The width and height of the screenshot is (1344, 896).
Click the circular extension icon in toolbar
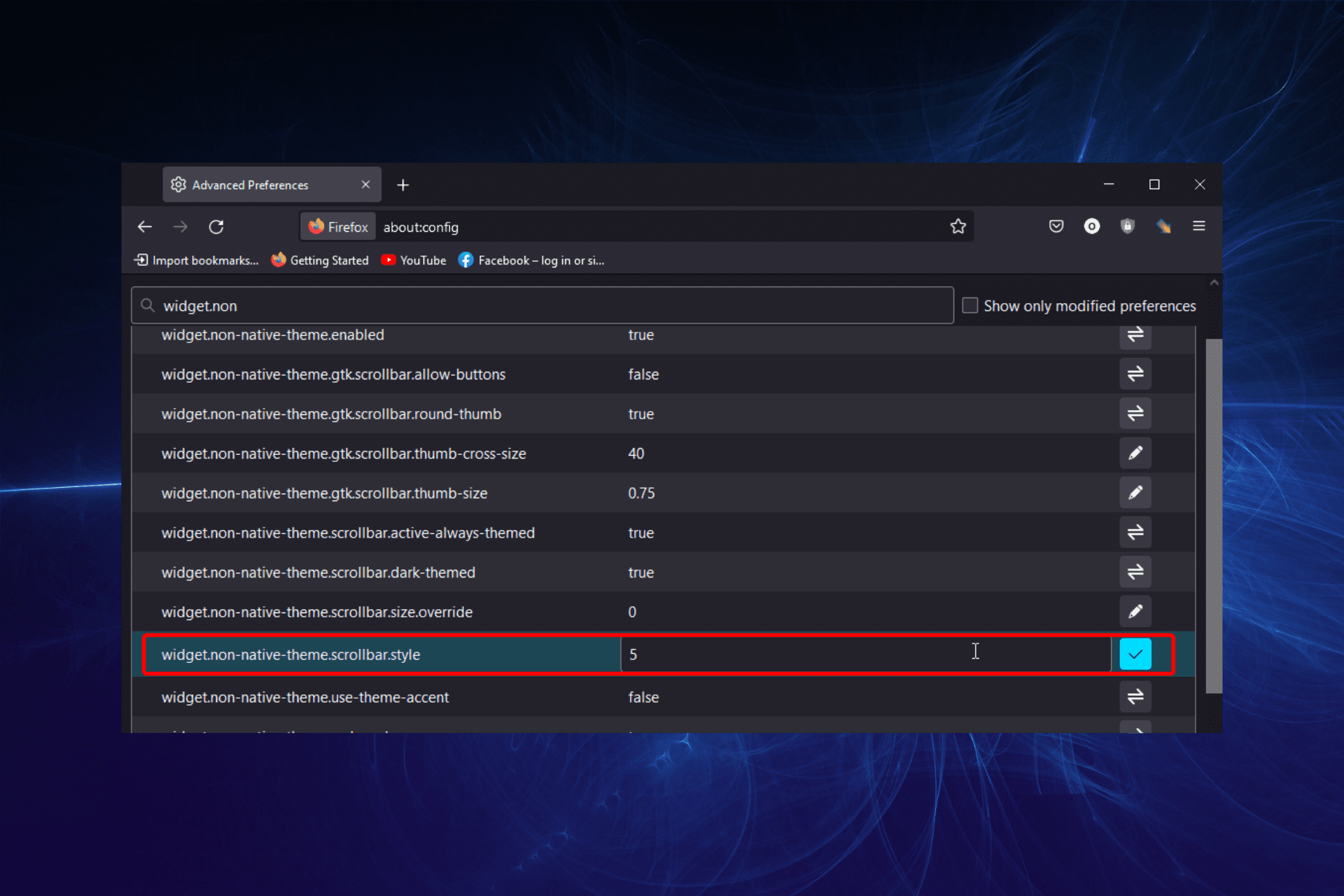click(x=1092, y=226)
